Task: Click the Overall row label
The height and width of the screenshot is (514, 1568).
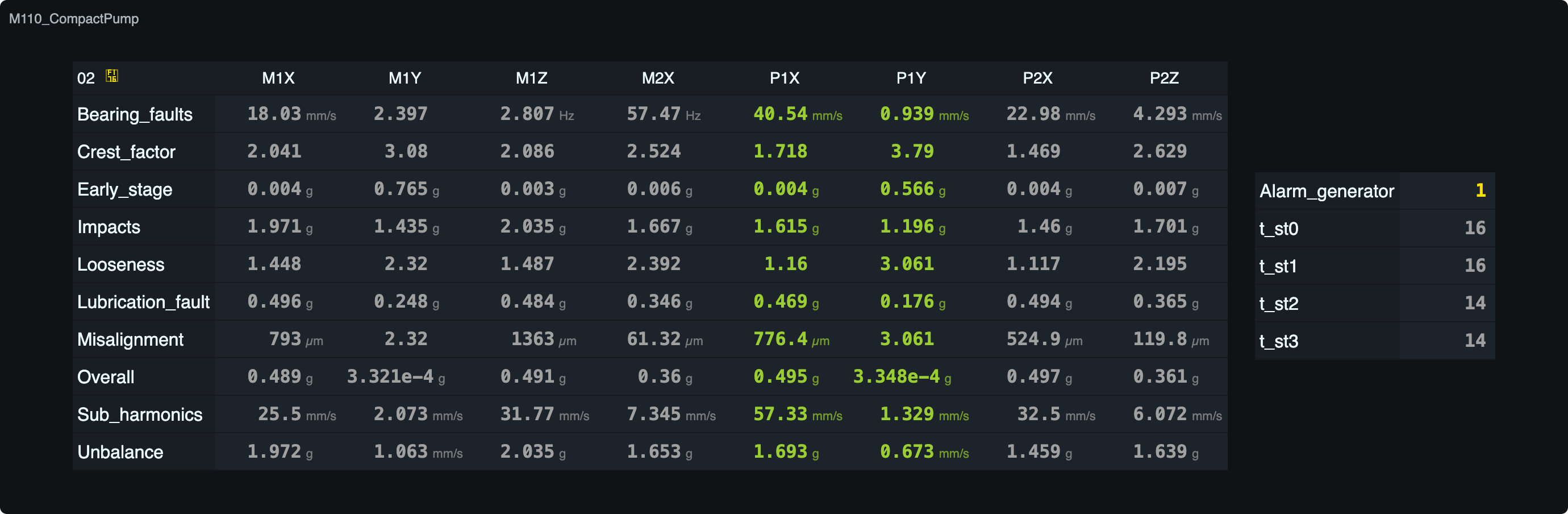Action: pyautogui.click(x=105, y=377)
